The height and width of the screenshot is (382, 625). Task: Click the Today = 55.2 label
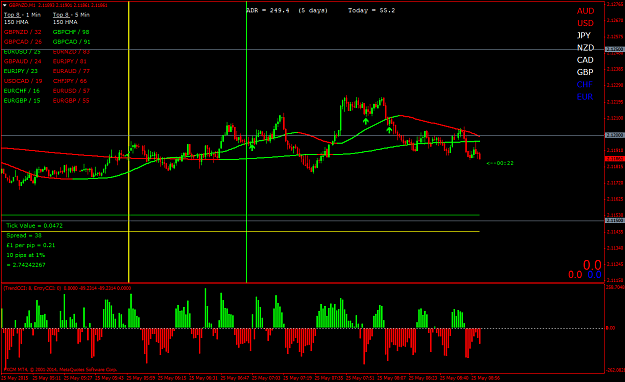[371, 10]
